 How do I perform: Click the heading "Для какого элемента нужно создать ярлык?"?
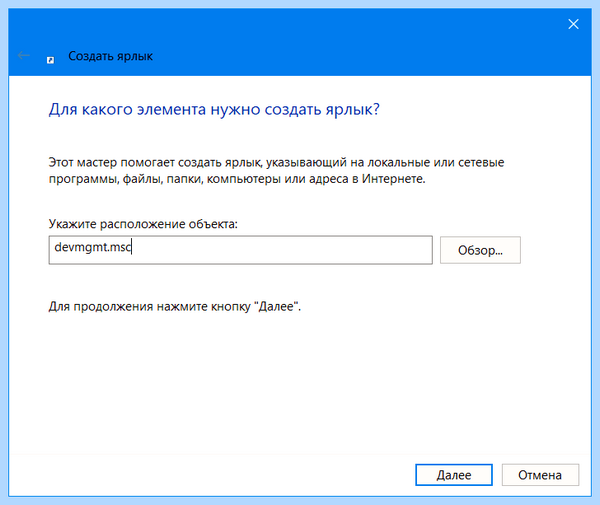[214, 109]
